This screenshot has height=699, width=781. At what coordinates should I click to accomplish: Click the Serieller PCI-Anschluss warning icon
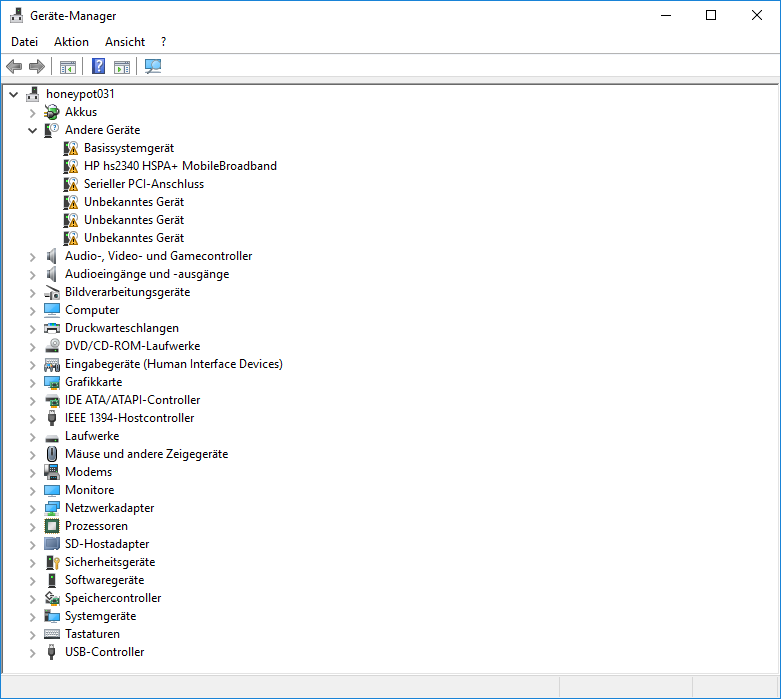point(71,184)
